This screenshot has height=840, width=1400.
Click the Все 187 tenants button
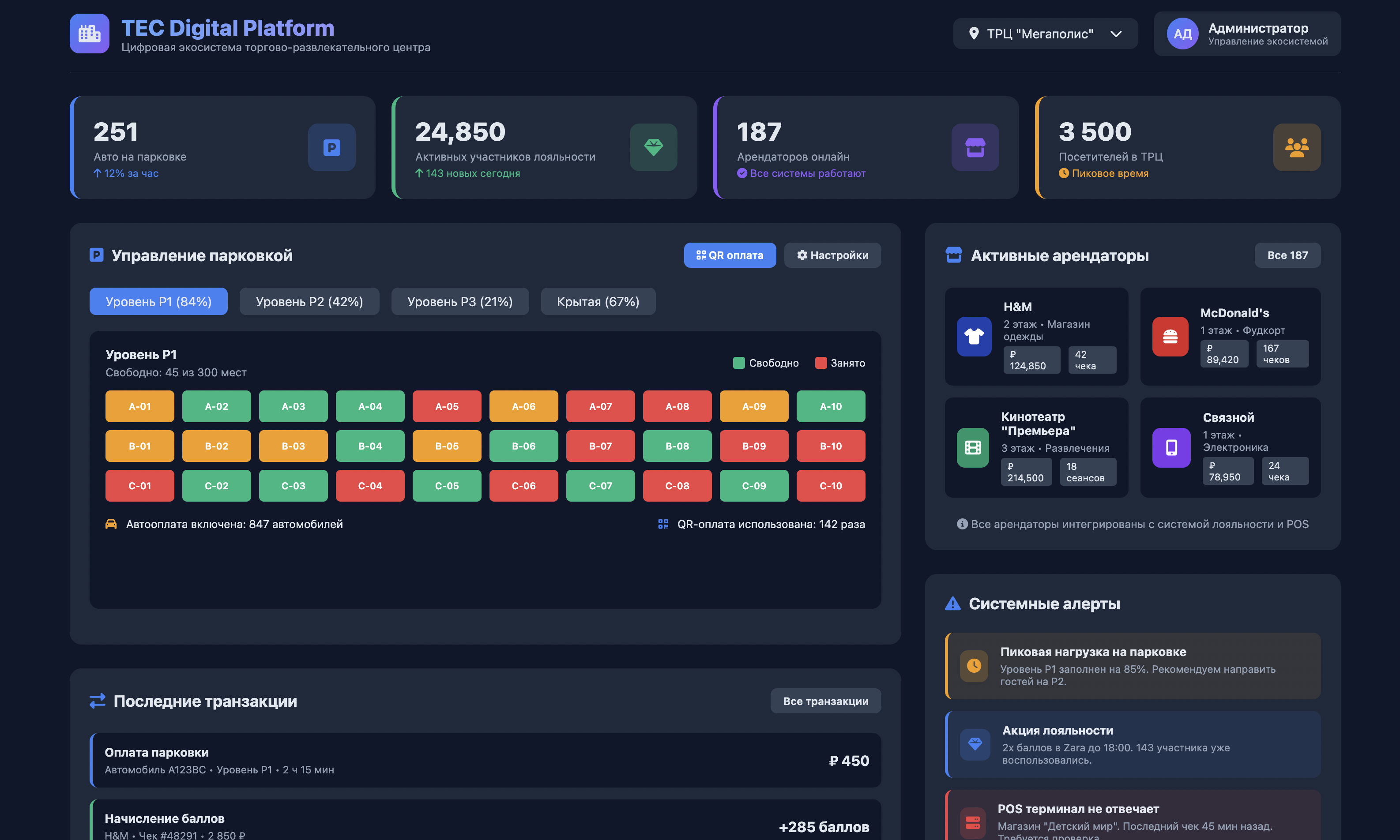tap(1287, 255)
